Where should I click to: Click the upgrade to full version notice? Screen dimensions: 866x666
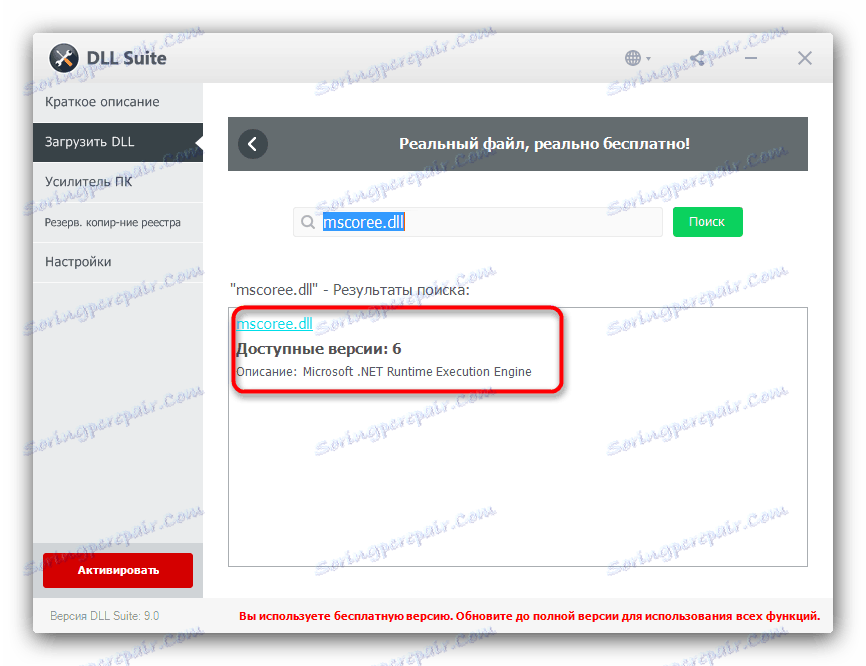[x=529, y=616]
